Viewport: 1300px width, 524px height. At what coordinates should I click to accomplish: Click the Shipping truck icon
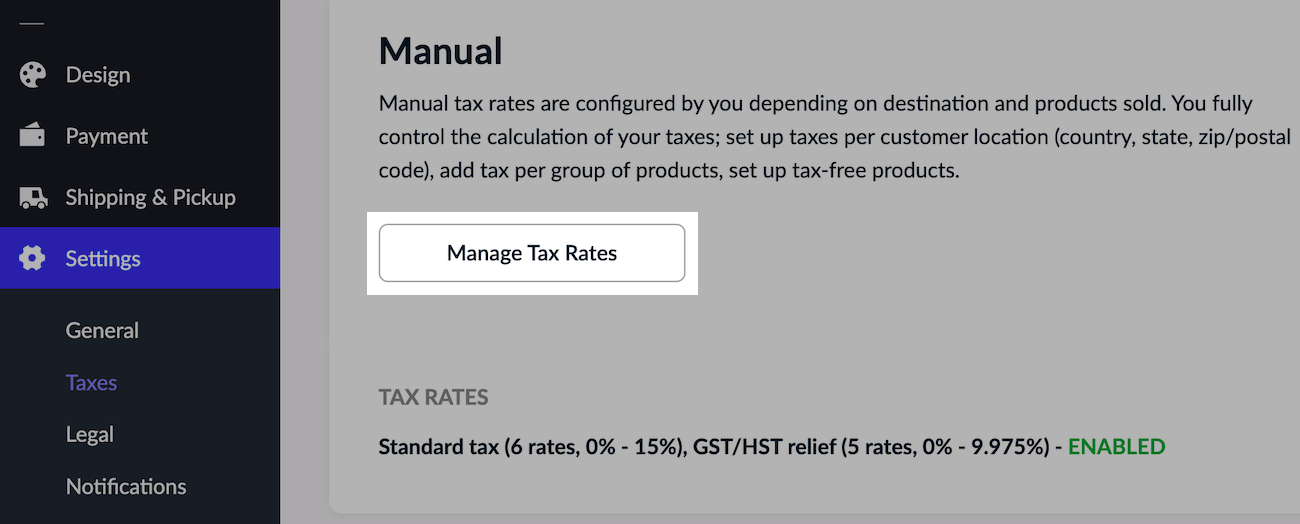[x=33, y=198]
